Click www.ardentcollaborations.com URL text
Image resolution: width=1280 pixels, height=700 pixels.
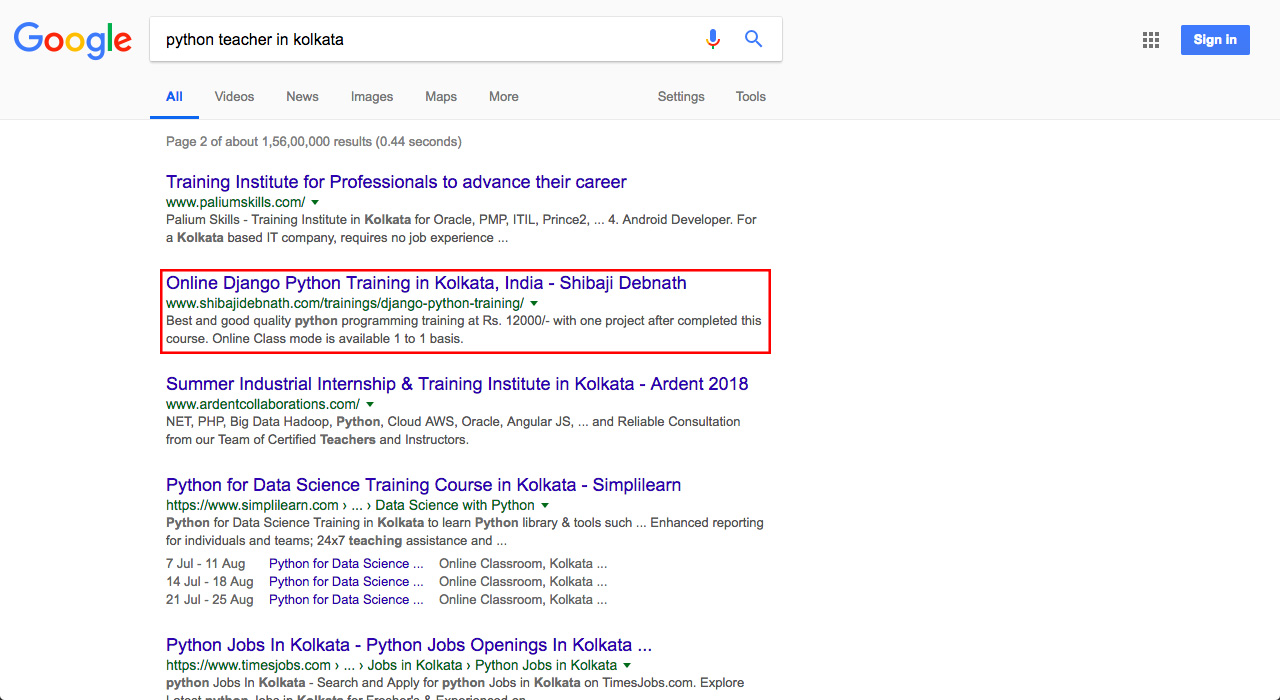tap(263, 404)
